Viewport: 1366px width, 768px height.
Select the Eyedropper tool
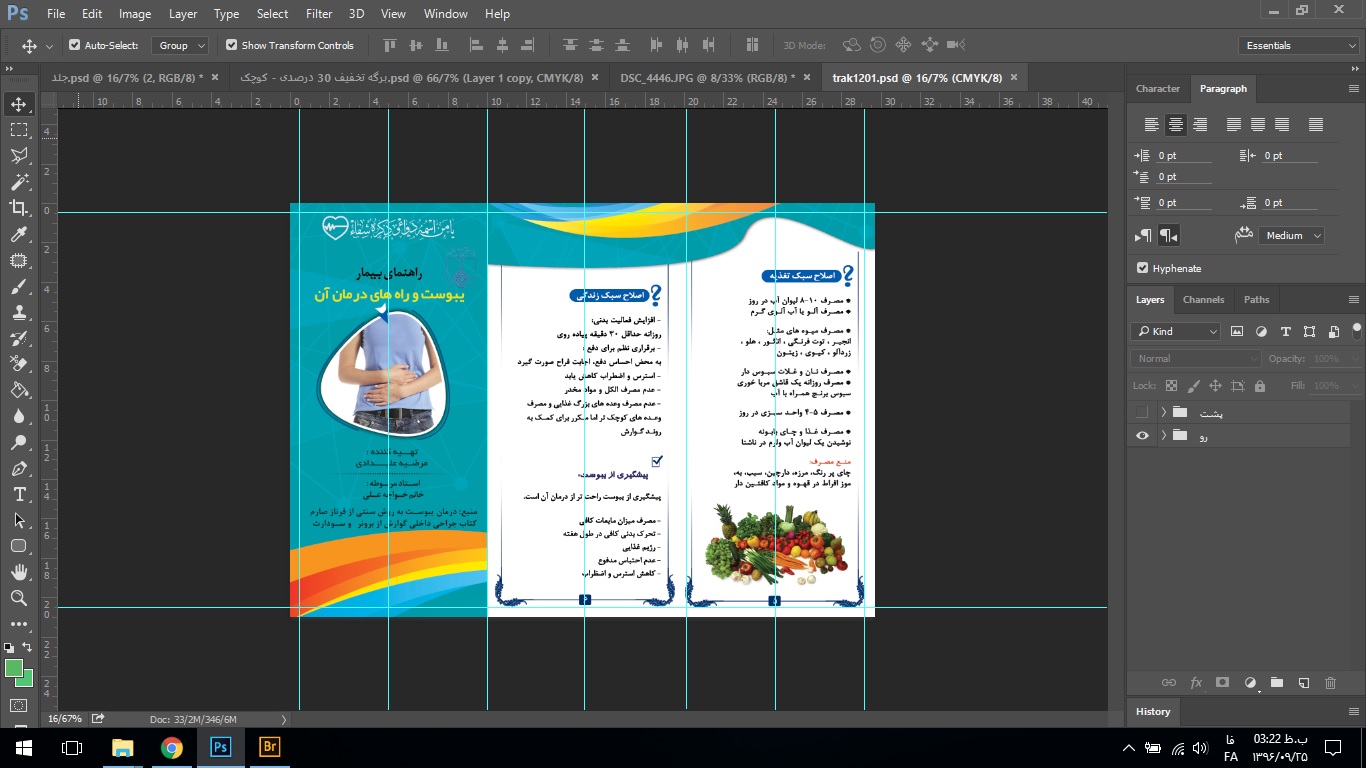(19, 234)
